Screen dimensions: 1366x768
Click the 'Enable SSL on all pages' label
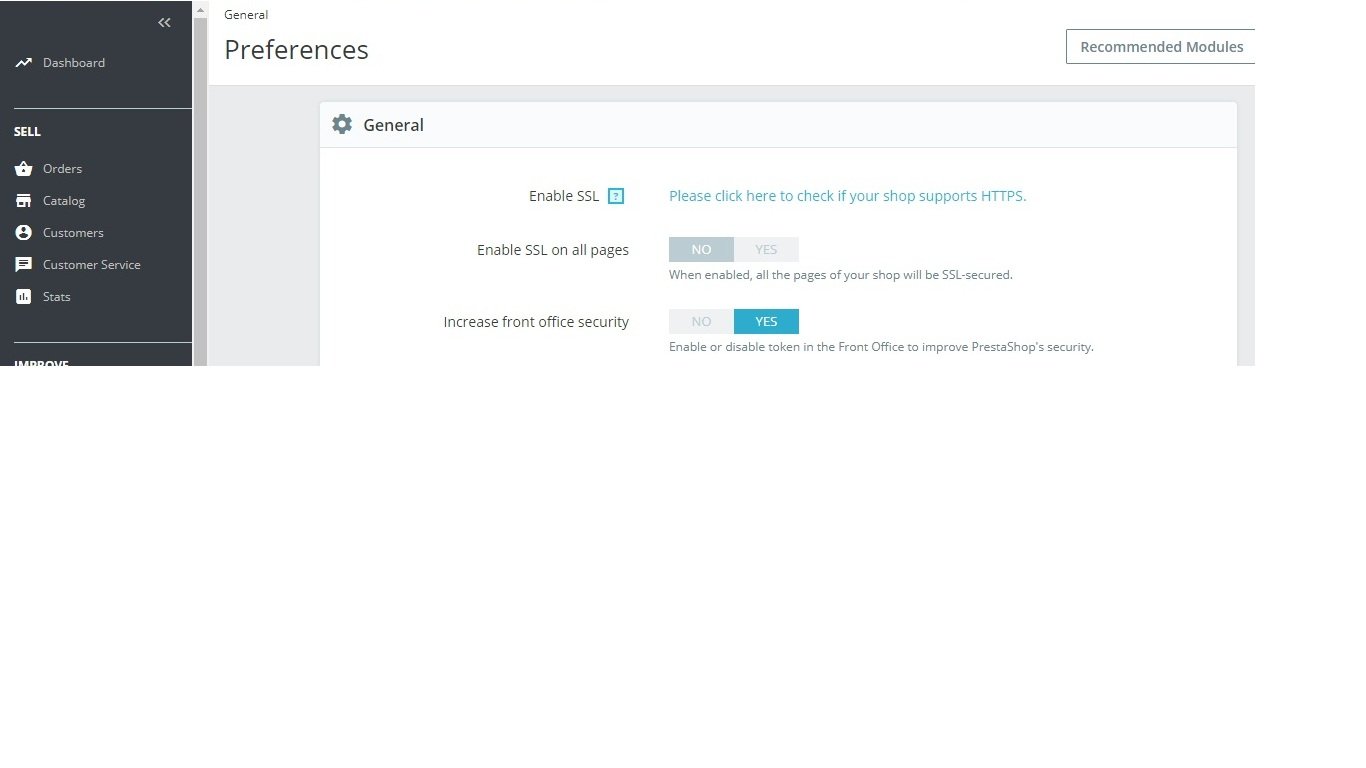point(553,250)
